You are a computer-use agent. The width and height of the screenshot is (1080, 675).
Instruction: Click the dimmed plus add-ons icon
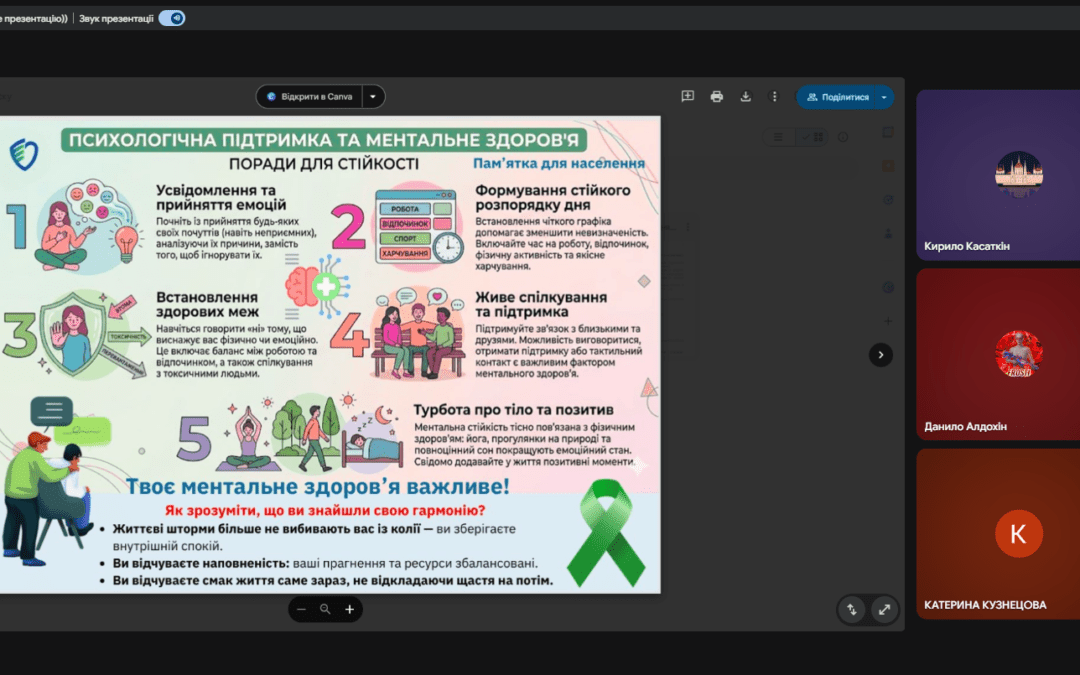pyautogui.click(x=888, y=321)
